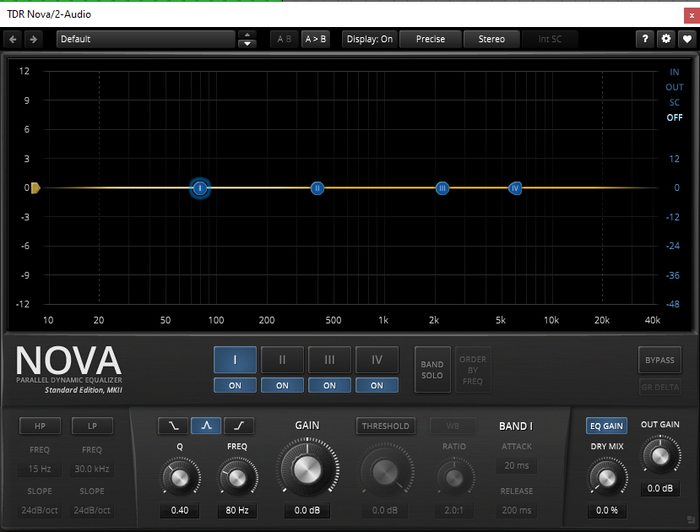Image resolution: width=700 pixels, height=532 pixels.
Task: Toggle band III ON switch
Action: [329, 385]
